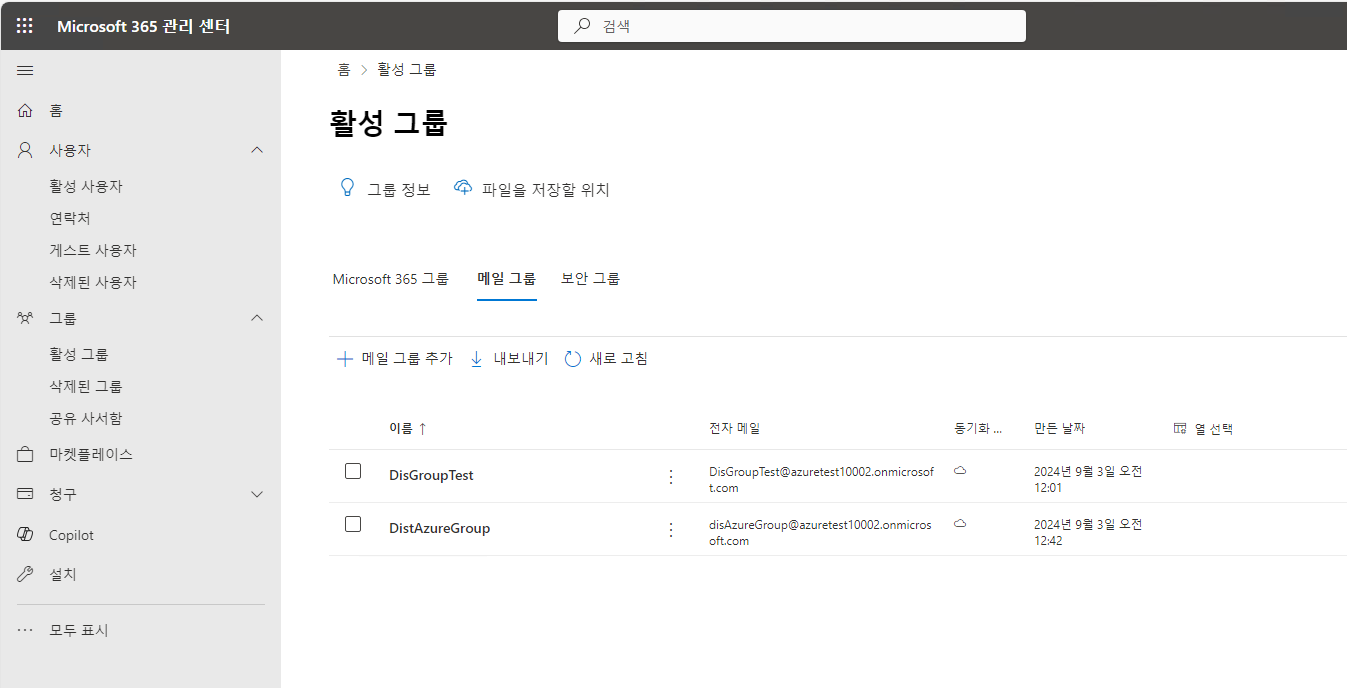1347x688 pixels.
Task: Open the DisGroupTest group name link
Action: tap(431, 475)
